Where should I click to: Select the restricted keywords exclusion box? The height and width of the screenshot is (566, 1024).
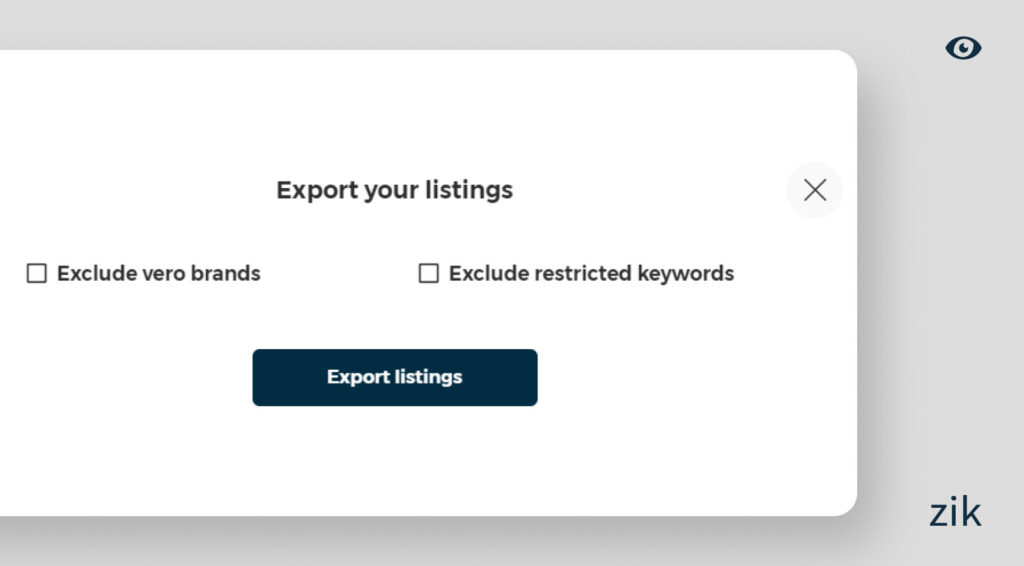pyautogui.click(x=428, y=273)
